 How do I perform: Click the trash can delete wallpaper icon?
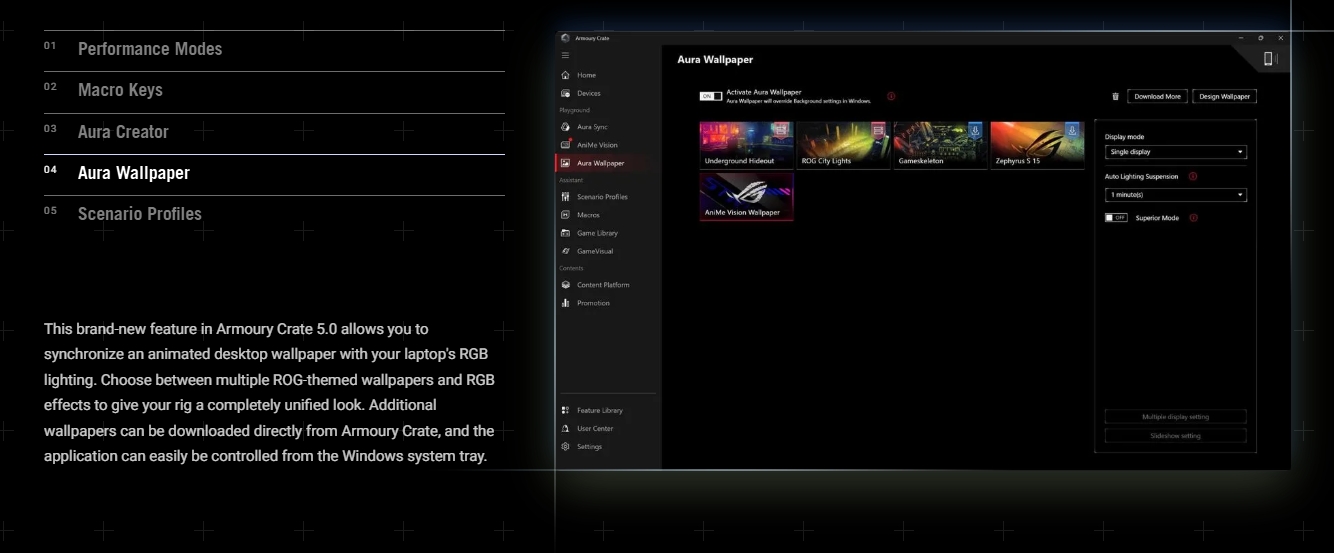[1116, 97]
